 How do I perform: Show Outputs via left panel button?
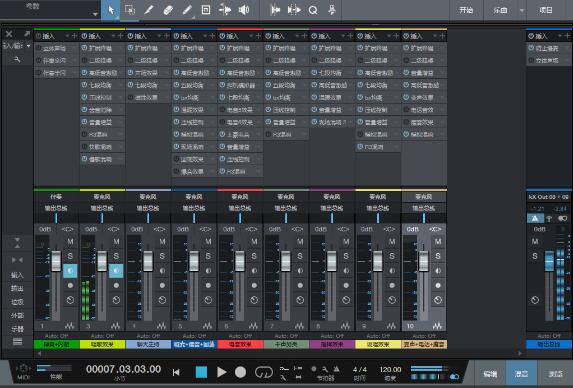click(x=17, y=288)
